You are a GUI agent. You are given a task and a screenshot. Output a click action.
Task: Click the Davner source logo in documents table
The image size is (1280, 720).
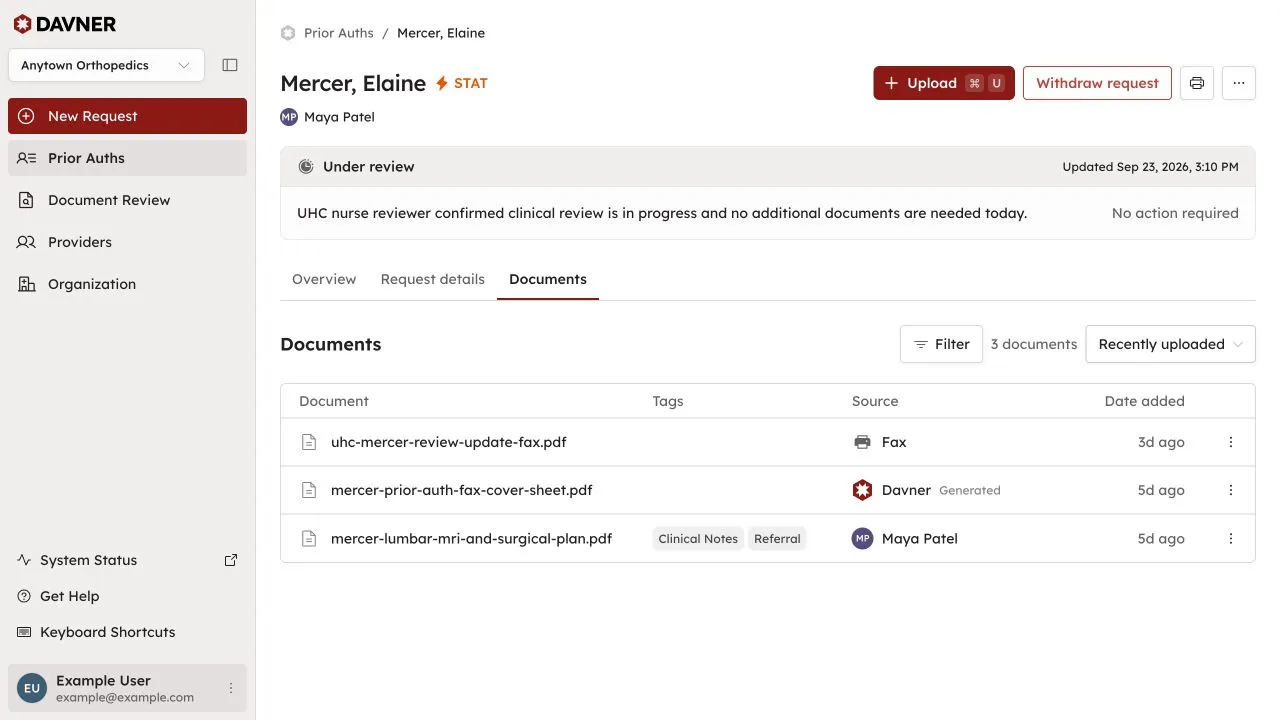[x=862, y=490]
